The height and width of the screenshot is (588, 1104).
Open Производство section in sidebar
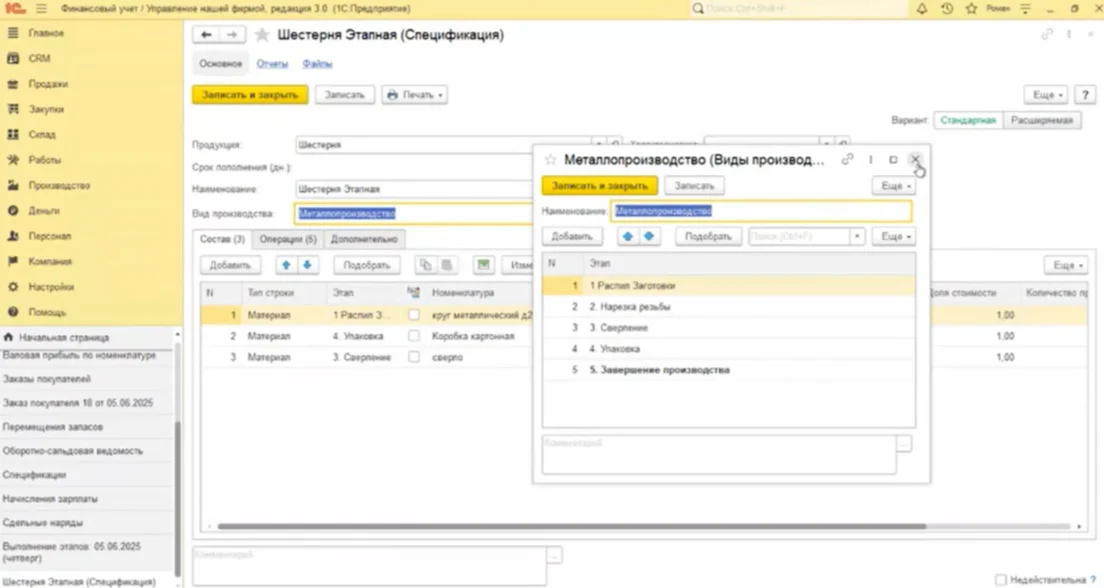[59, 185]
